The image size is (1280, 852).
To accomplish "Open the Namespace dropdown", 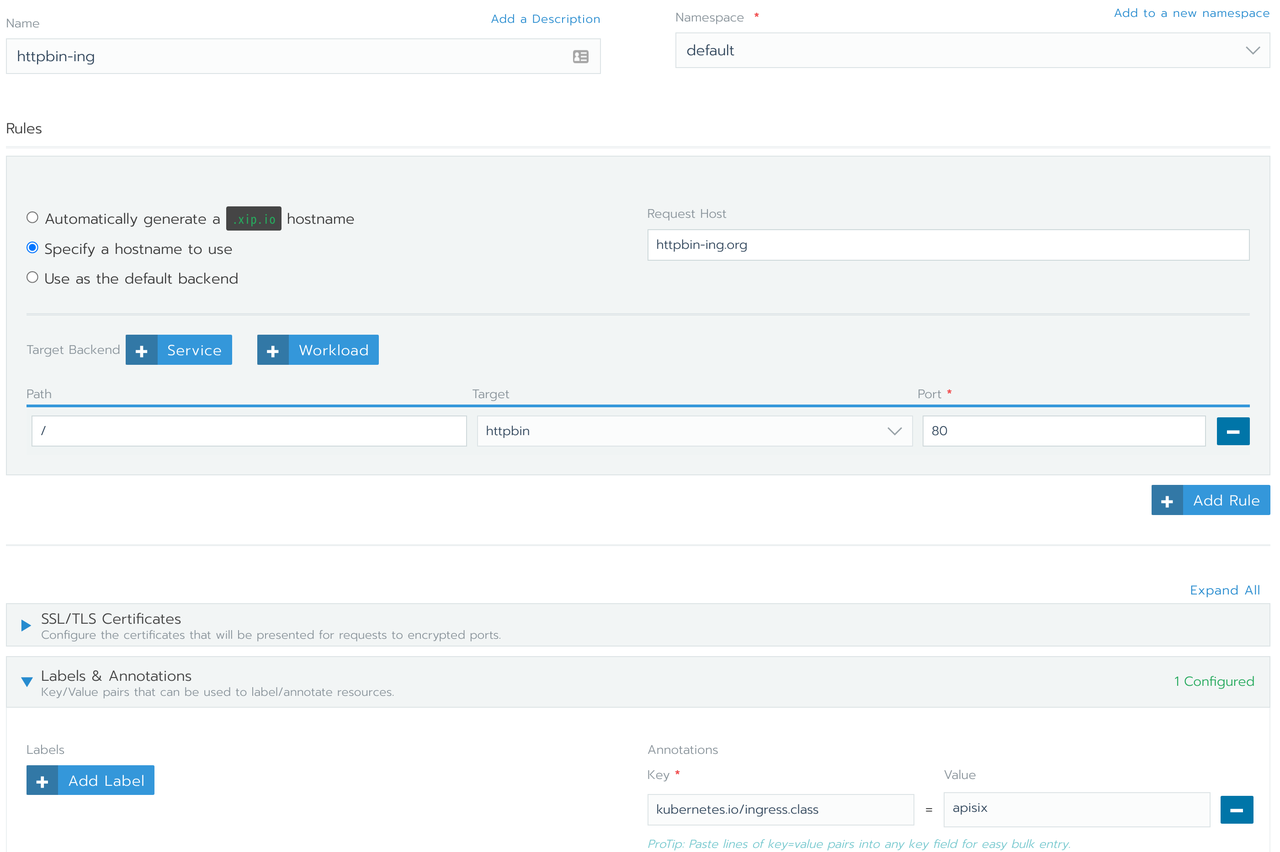I will 972,51.
